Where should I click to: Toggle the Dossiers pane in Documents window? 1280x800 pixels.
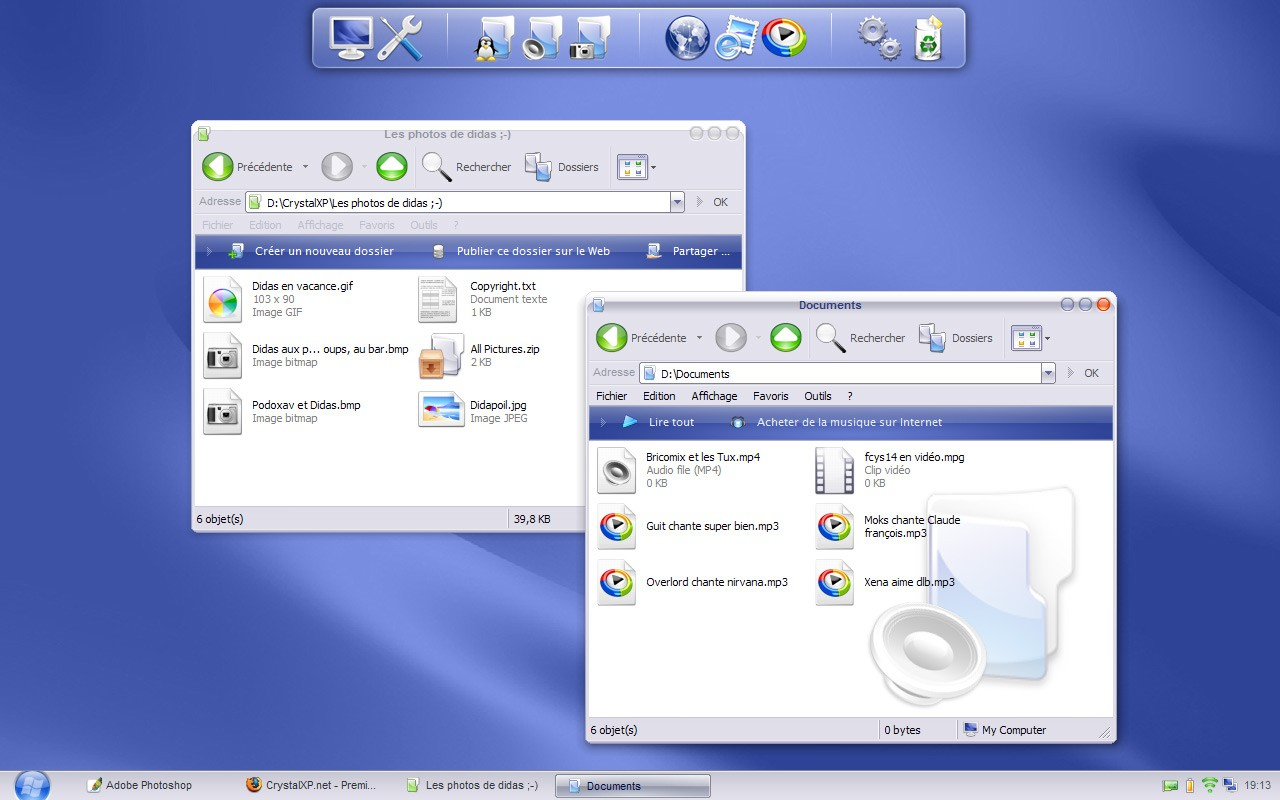point(957,338)
